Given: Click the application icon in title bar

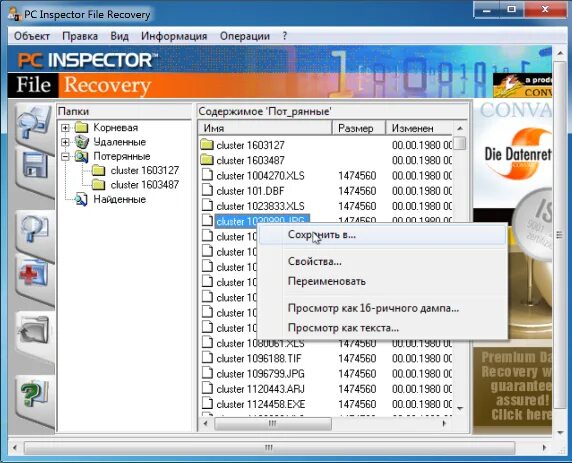Looking at the screenshot, I should [x=14, y=14].
